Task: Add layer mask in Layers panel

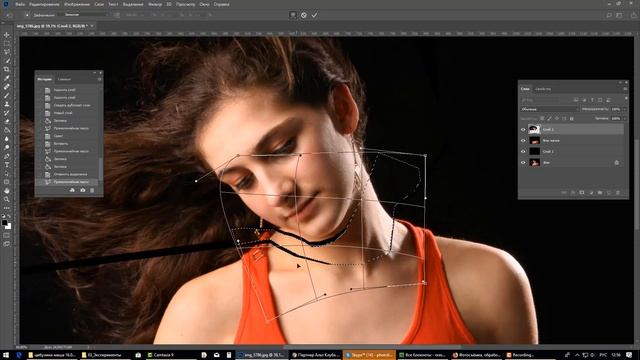Action: 582,193
